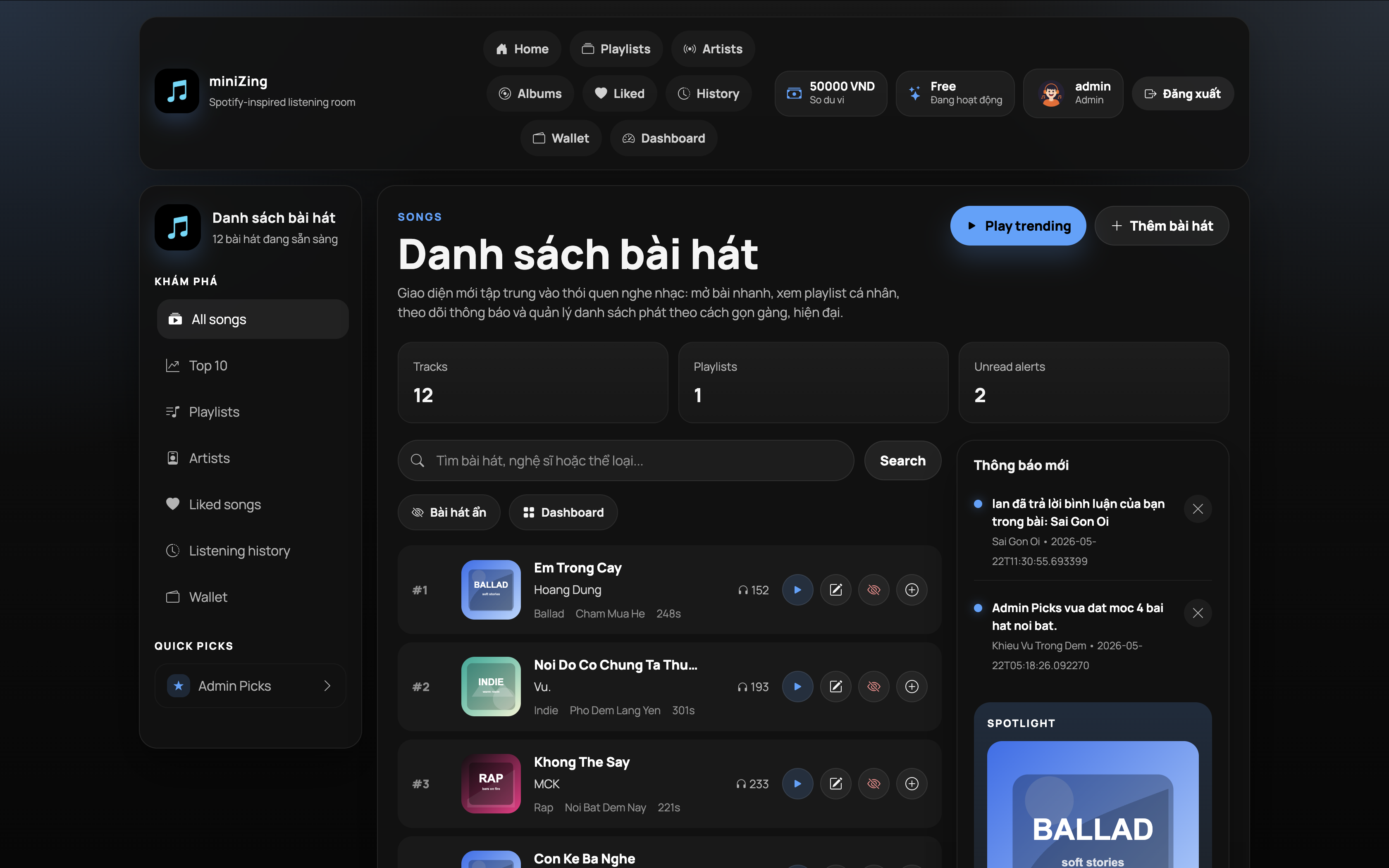
Task: Dismiss the lan comment reply notification
Action: pyautogui.click(x=1198, y=509)
